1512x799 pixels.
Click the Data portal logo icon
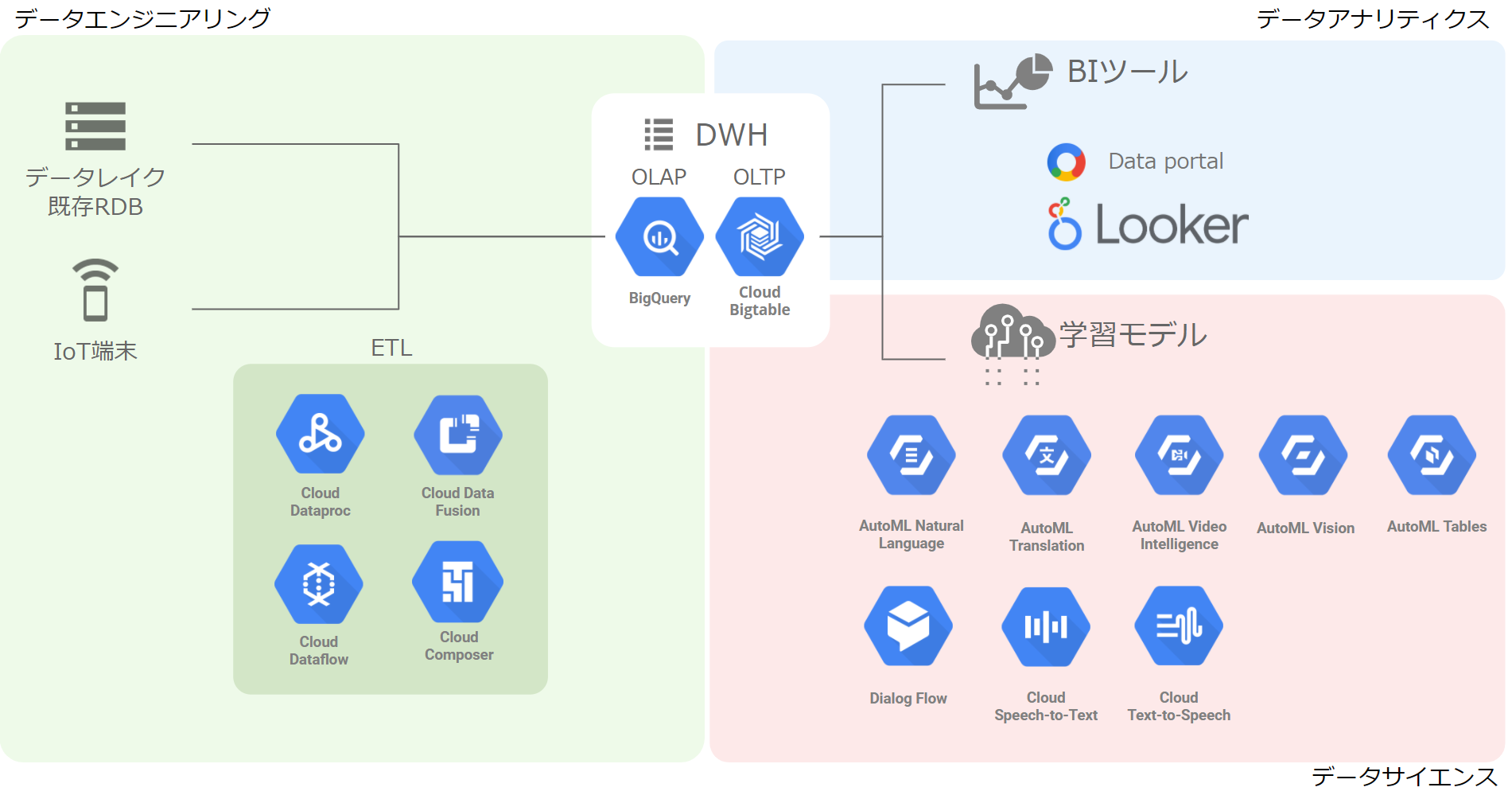tap(1067, 162)
